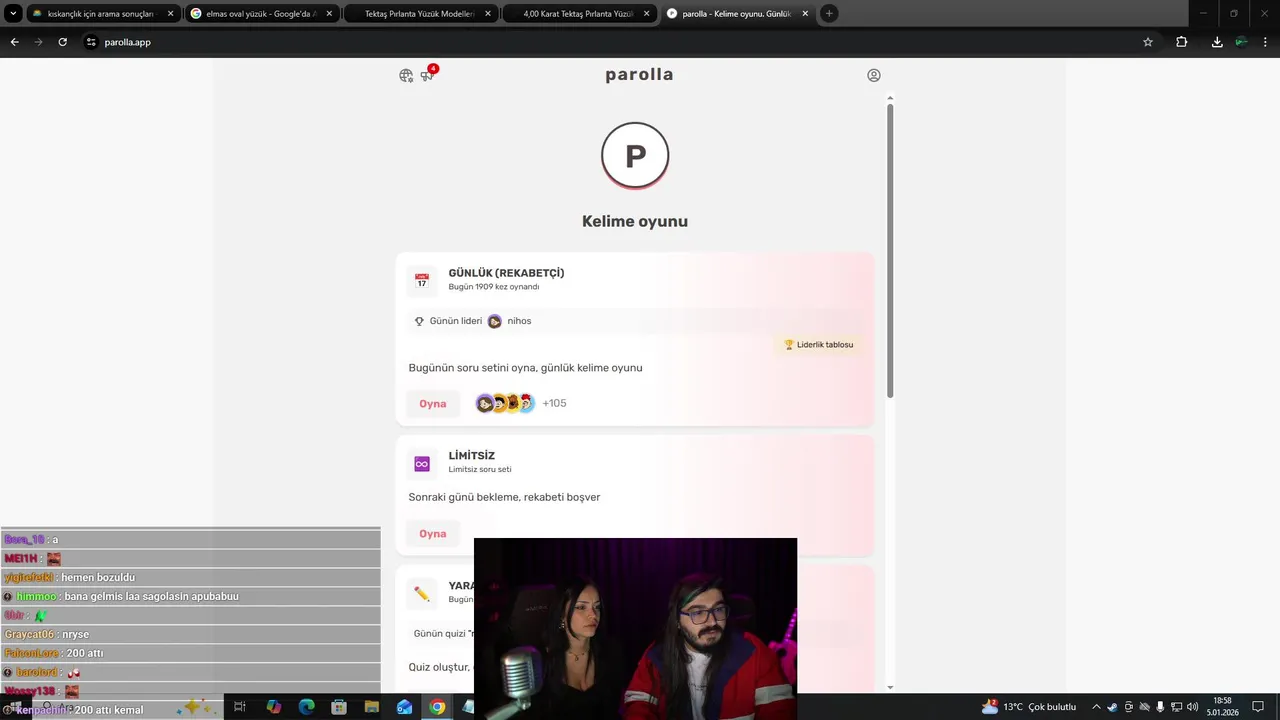Screen dimensions: 1280x720
Task: Click the microphone tray icon
Action: pyautogui.click(x=1160, y=707)
